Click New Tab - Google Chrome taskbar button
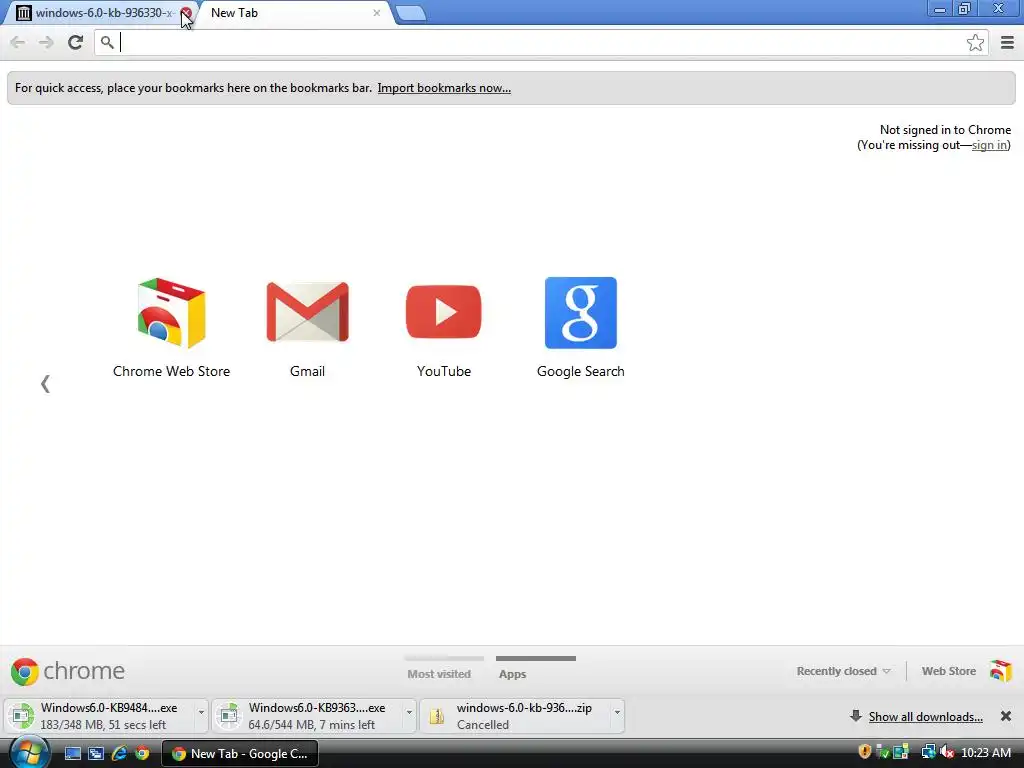The image size is (1024, 768). [240, 754]
